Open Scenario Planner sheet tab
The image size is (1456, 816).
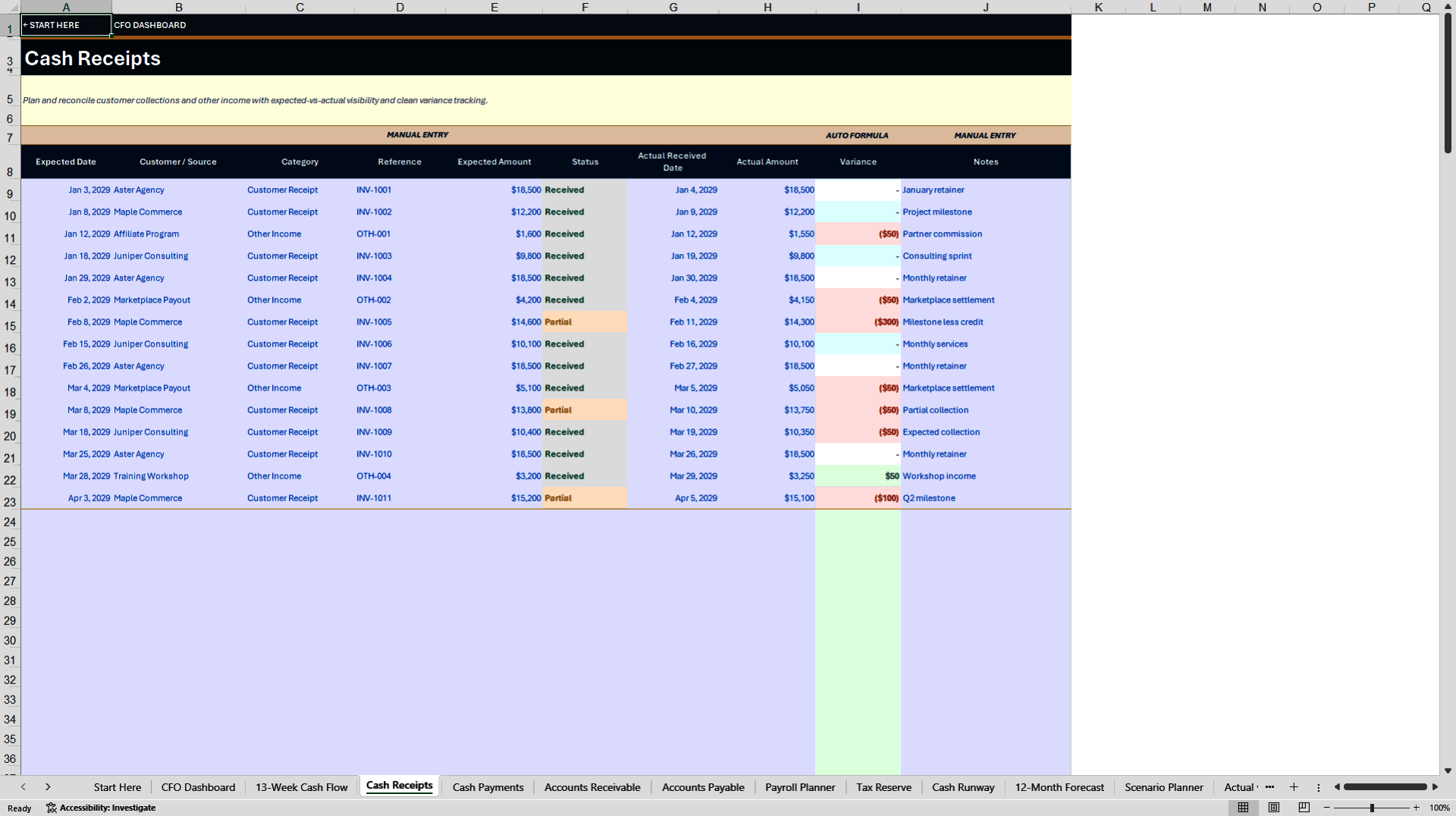[1163, 787]
